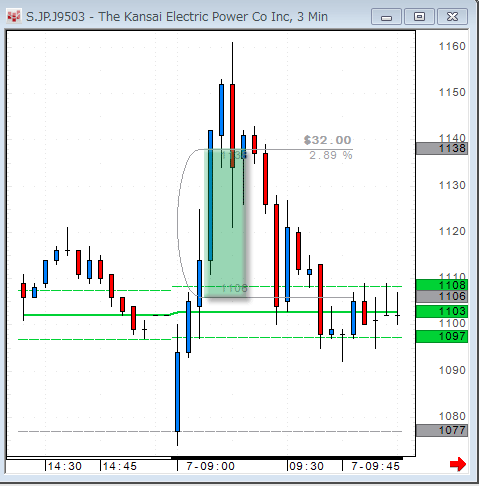Screen dimensions: 479x486
Task: Click the 7-09:45 time axis label
Action: [375, 466]
